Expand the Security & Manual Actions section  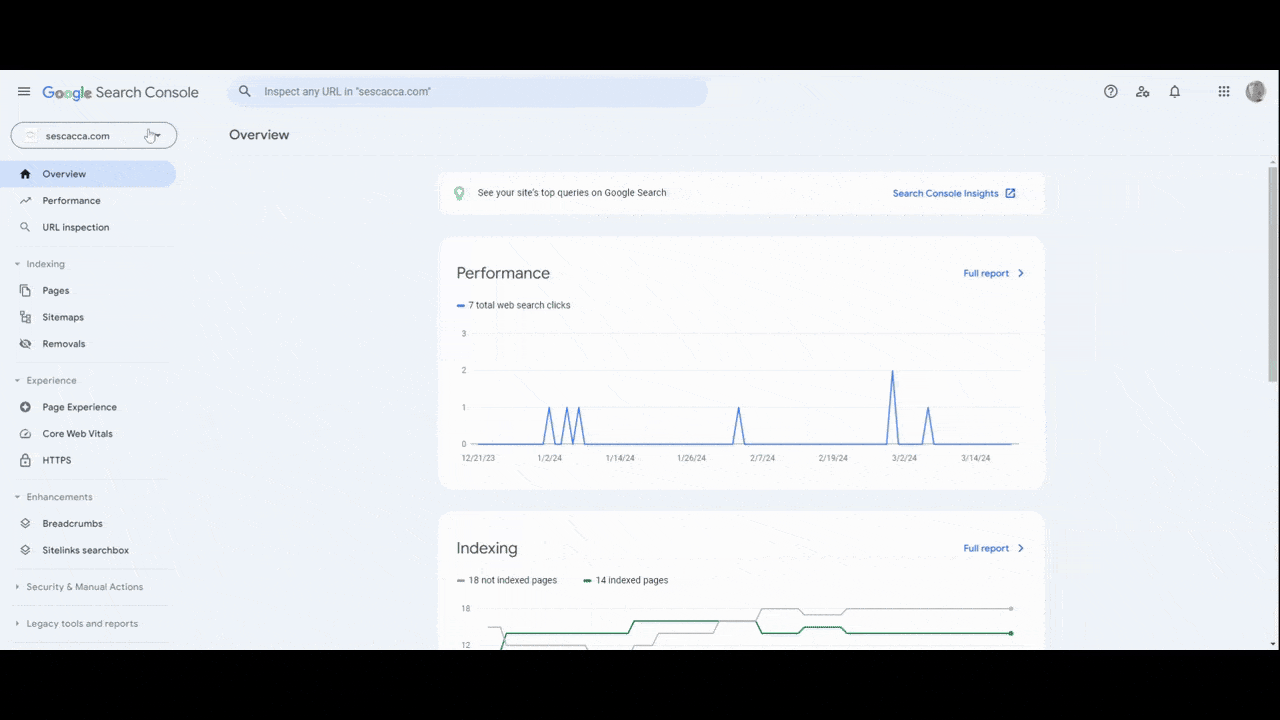[16, 586]
